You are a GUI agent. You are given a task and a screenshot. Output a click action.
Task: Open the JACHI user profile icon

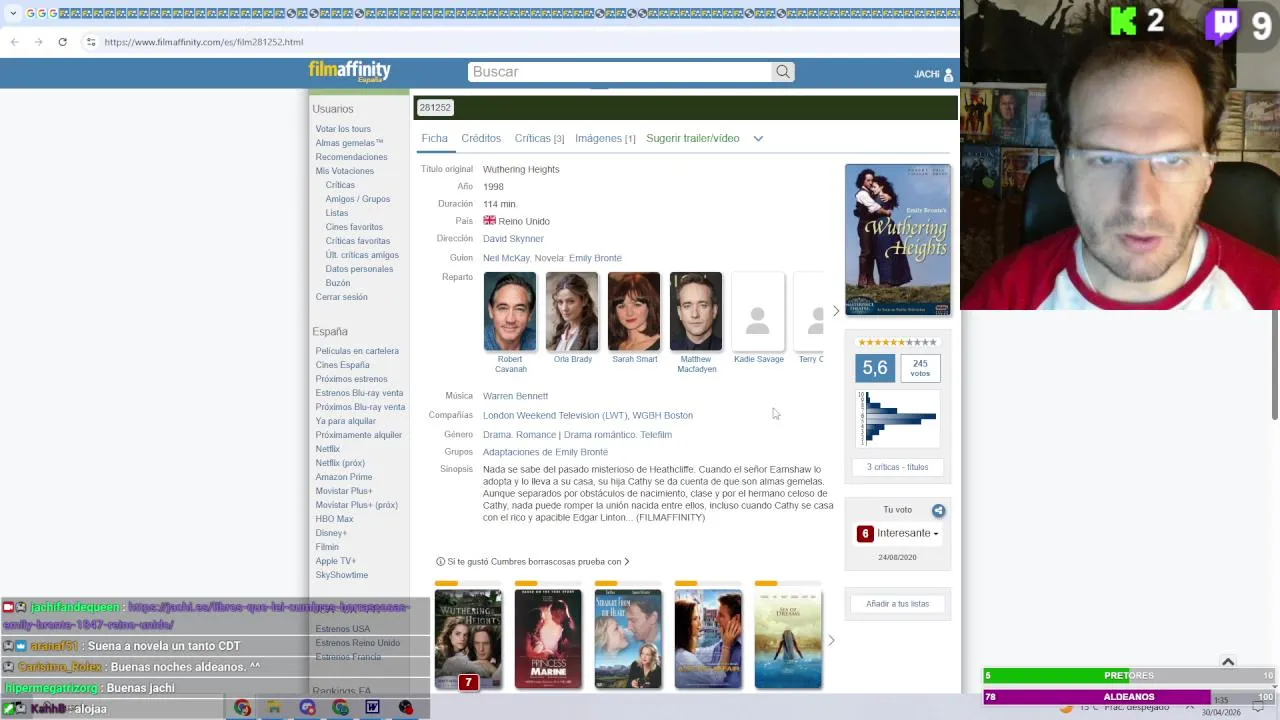click(948, 74)
